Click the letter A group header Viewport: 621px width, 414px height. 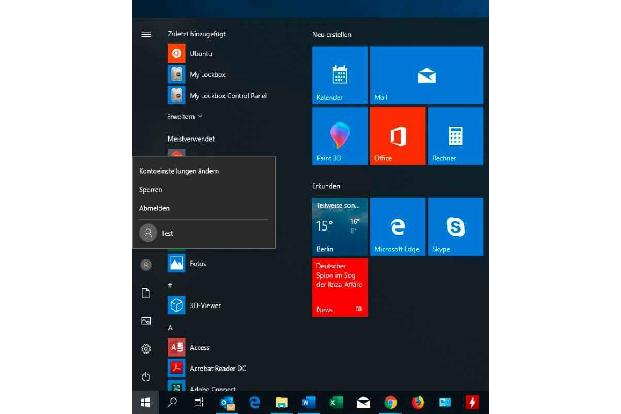coord(170,328)
